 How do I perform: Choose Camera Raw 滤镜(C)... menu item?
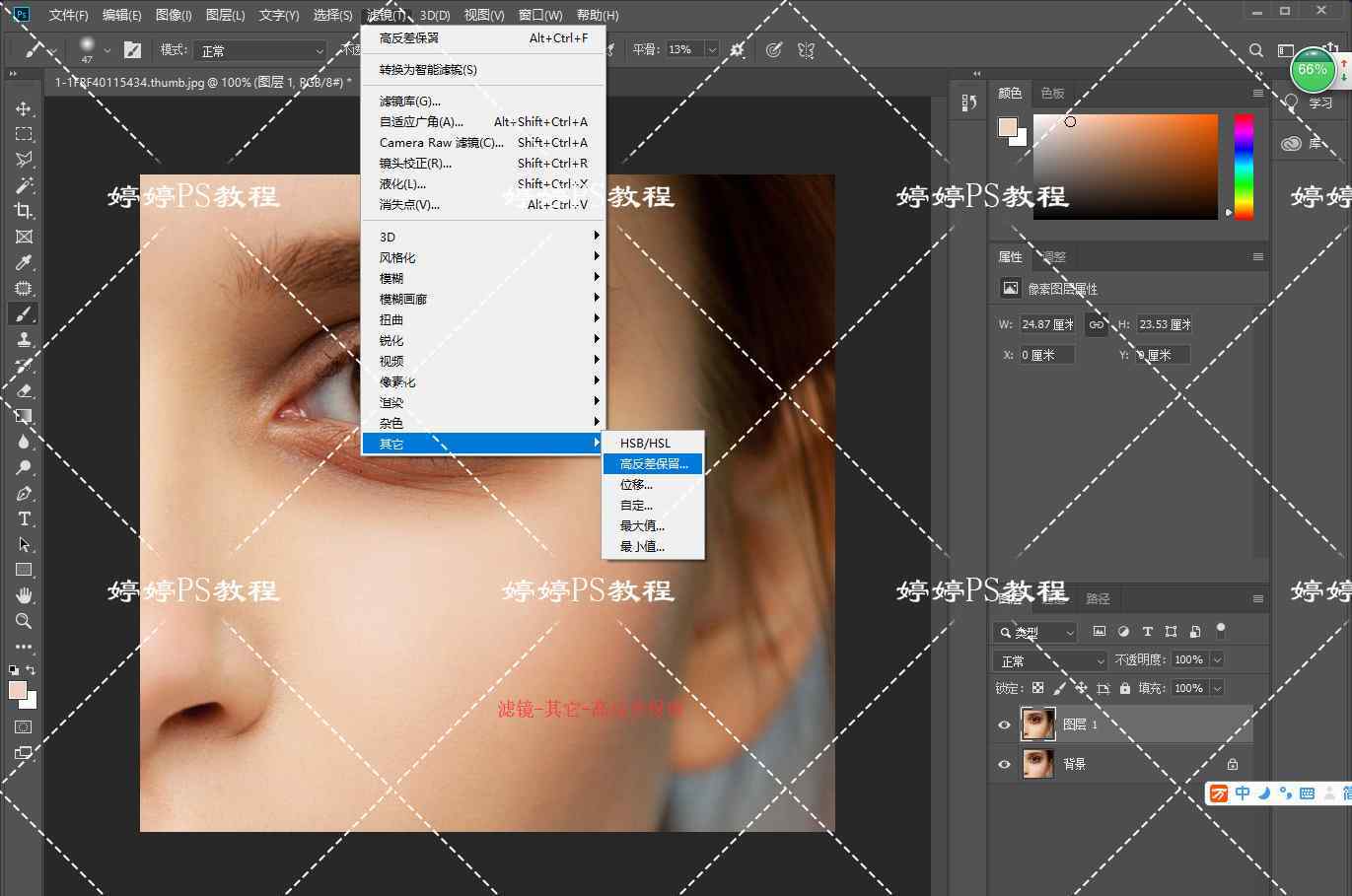pyautogui.click(x=483, y=143)
